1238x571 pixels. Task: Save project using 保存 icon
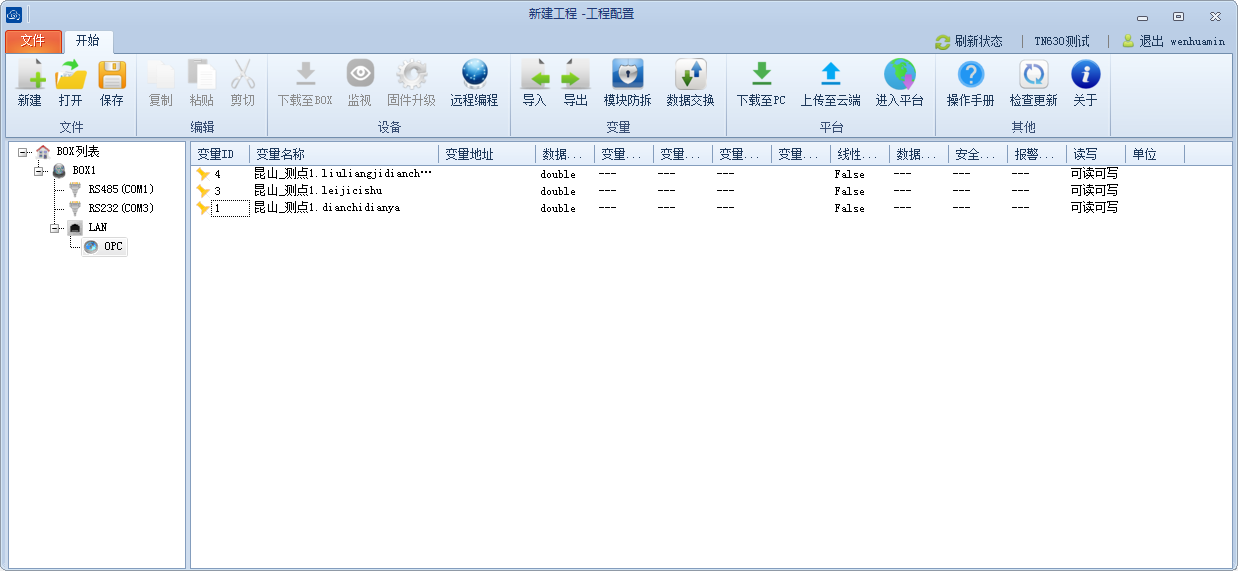(111, 75)
